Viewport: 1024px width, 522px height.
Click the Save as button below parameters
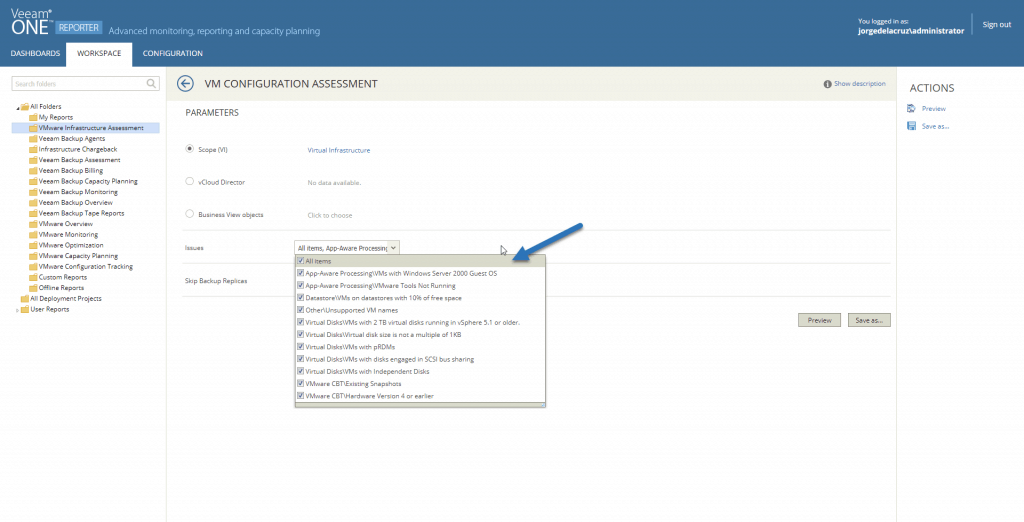869,320
